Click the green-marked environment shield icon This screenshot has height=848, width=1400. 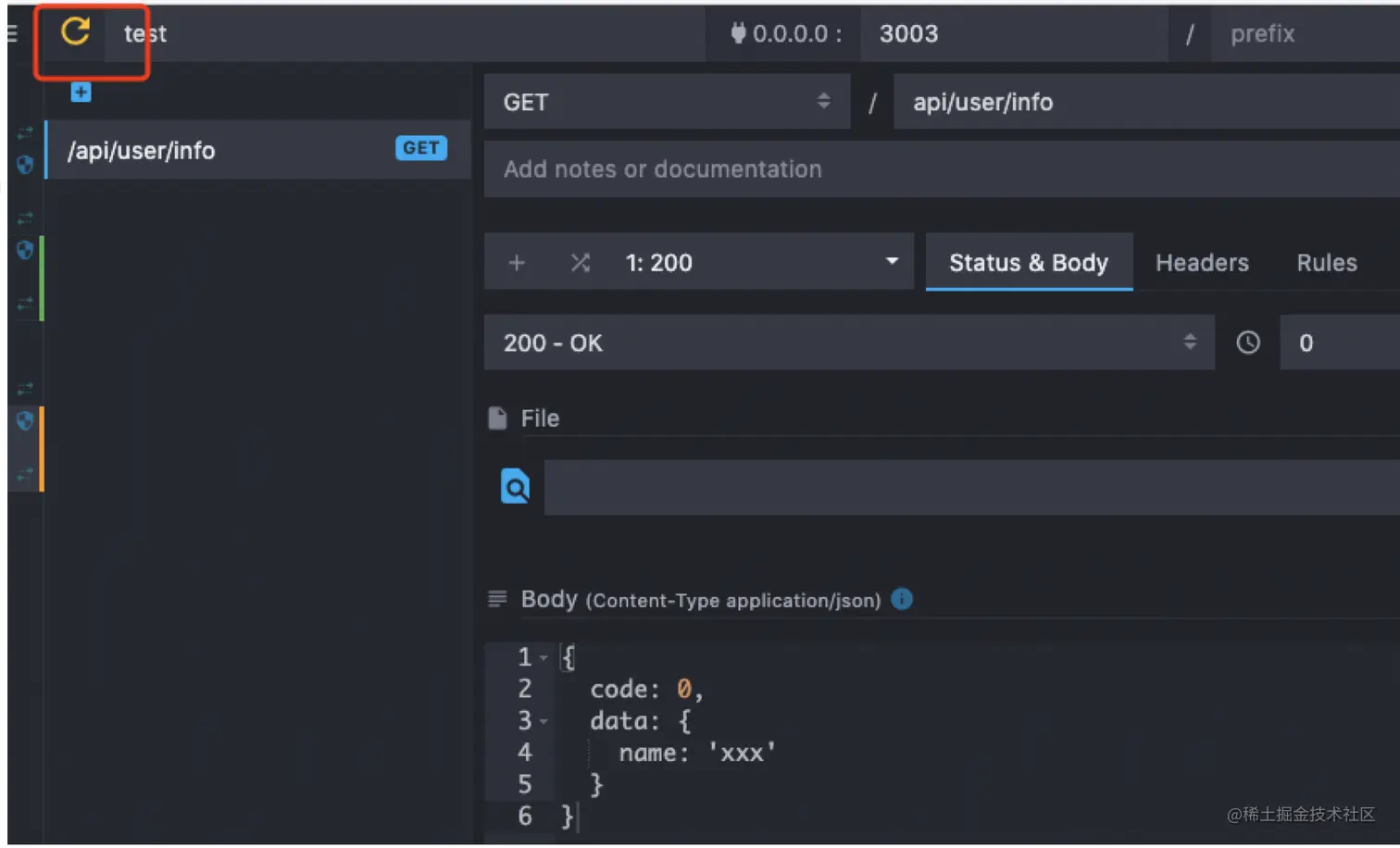point(25,250)
